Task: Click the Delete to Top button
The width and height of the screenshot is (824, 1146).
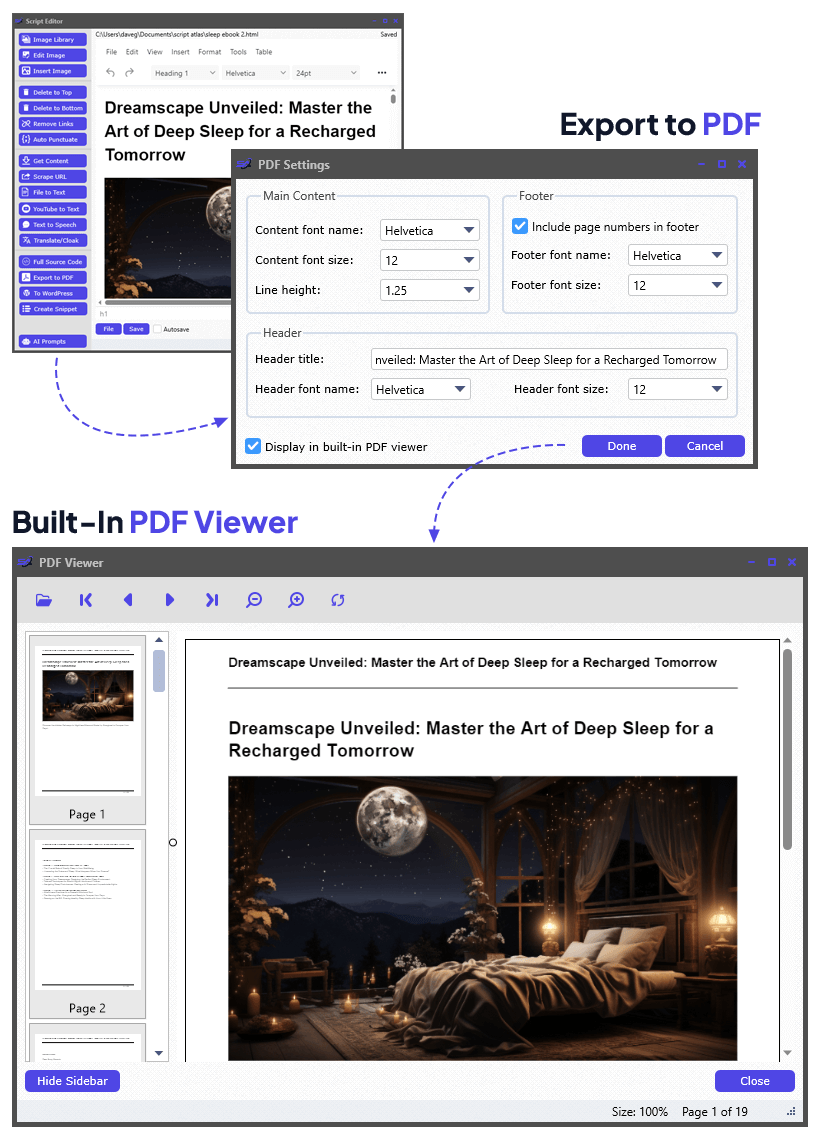Action: coord(53,93)
